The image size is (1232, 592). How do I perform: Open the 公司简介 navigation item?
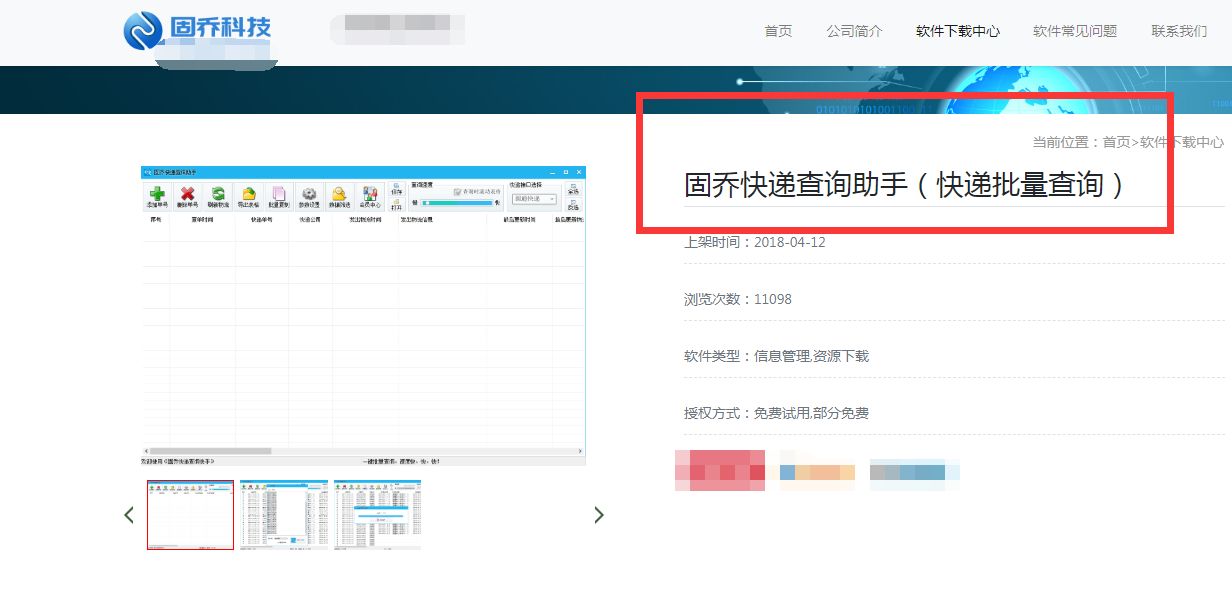click(854, 31)
